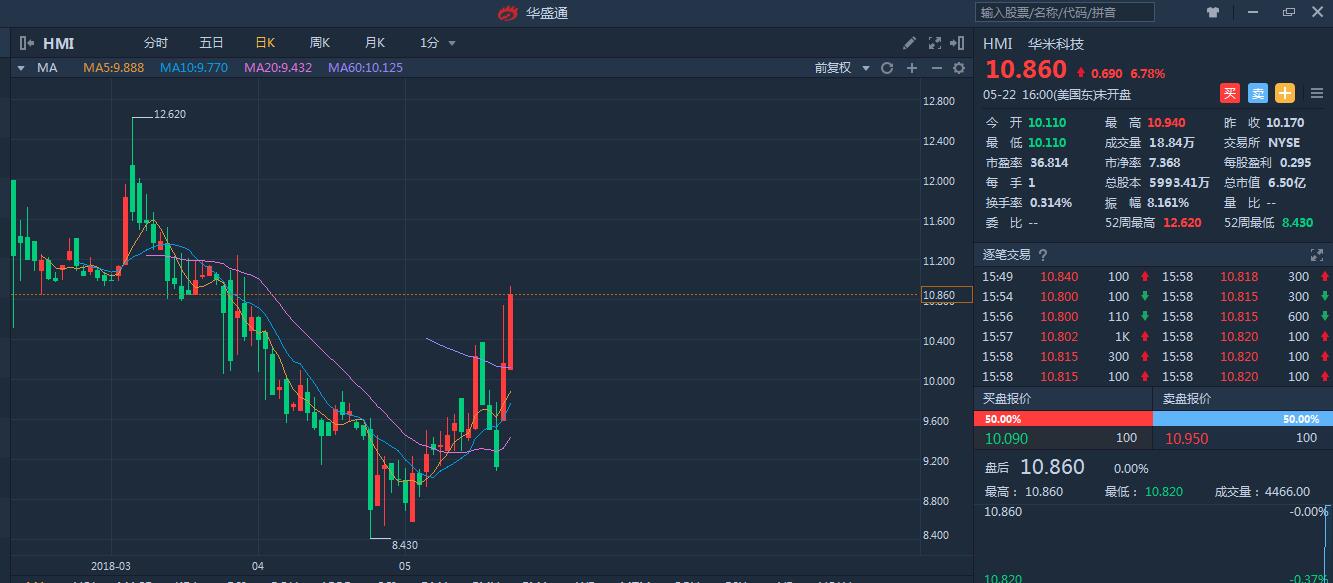Screen dimensions: 1333x583
Task: Click the 15:54 trade row
Action: (x=1065, y=297)
